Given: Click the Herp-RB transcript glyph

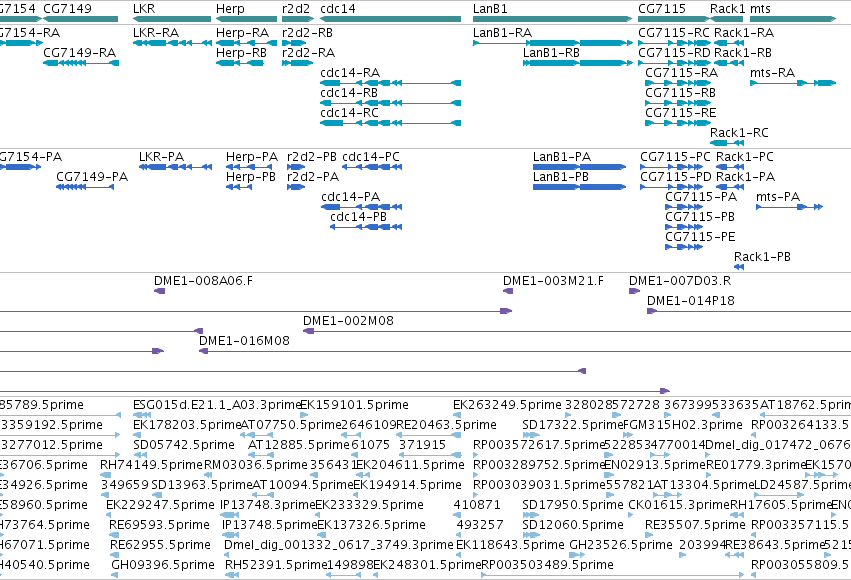Looking at the screenshot, I should tap(240, 63).
